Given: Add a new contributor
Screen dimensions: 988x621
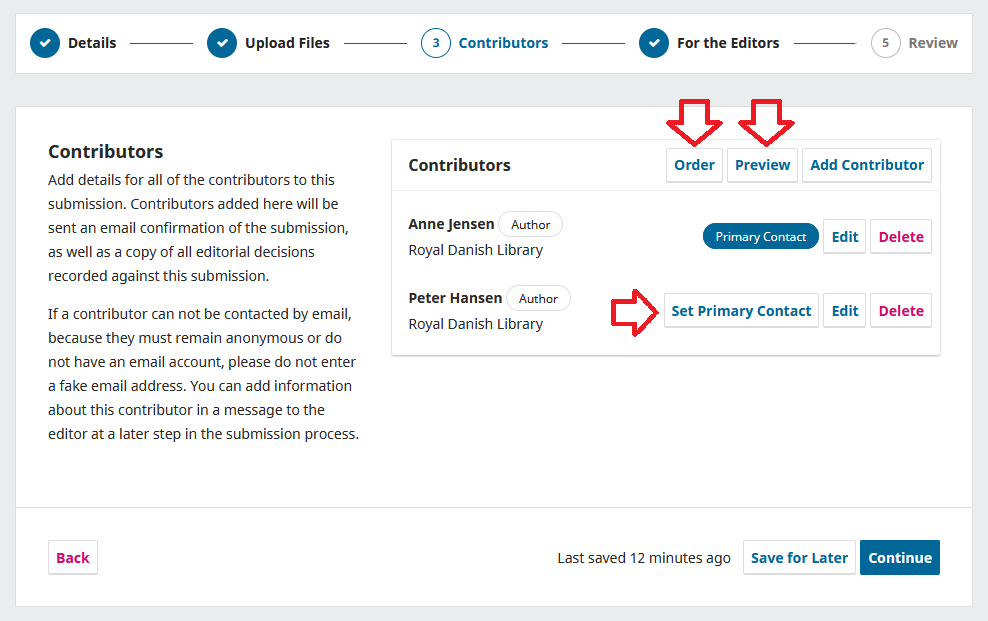Looking at the screenshot, I should click(x=866, y=165).
